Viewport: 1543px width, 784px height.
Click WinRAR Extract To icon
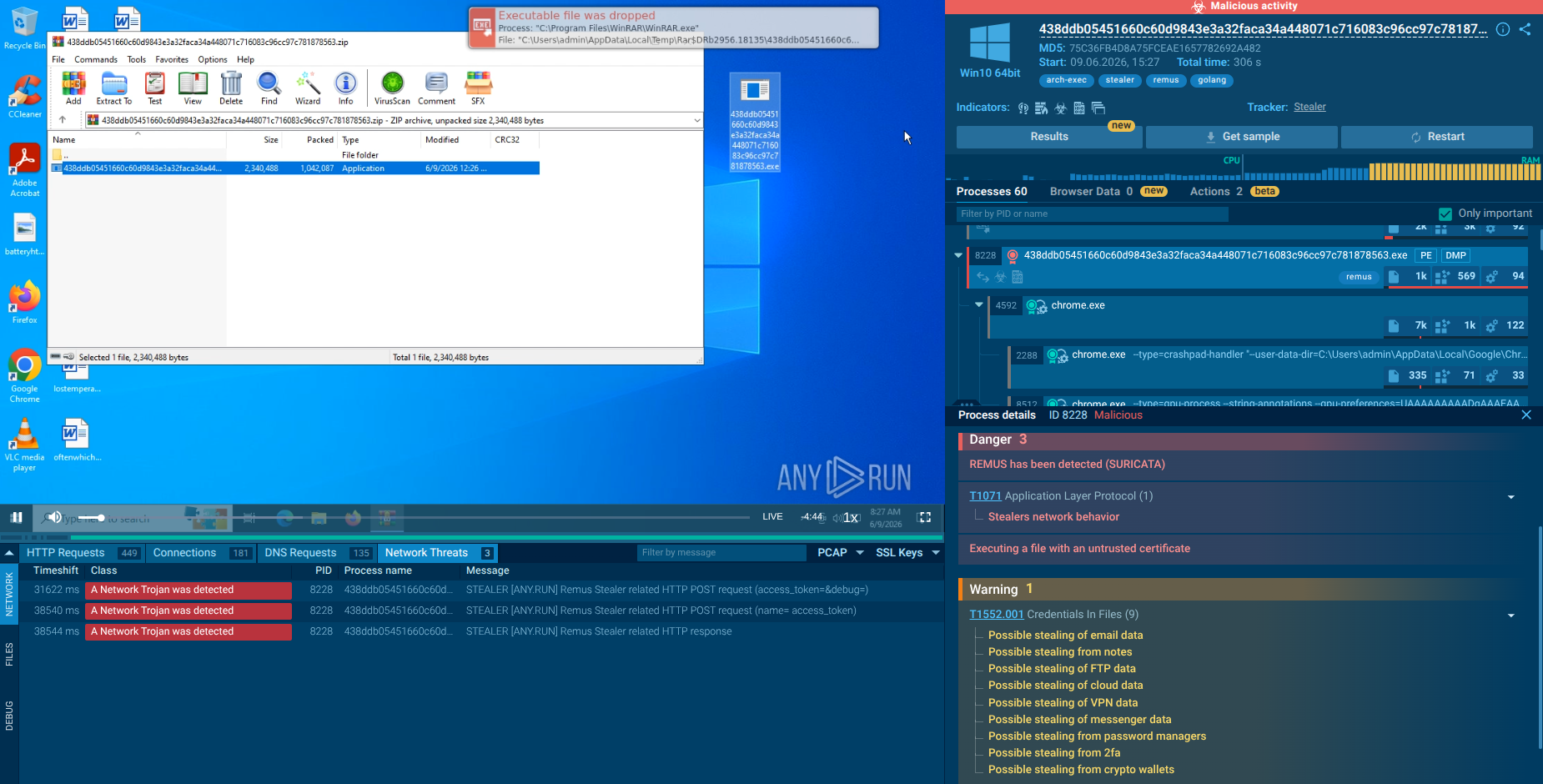[x=114, y=88]
